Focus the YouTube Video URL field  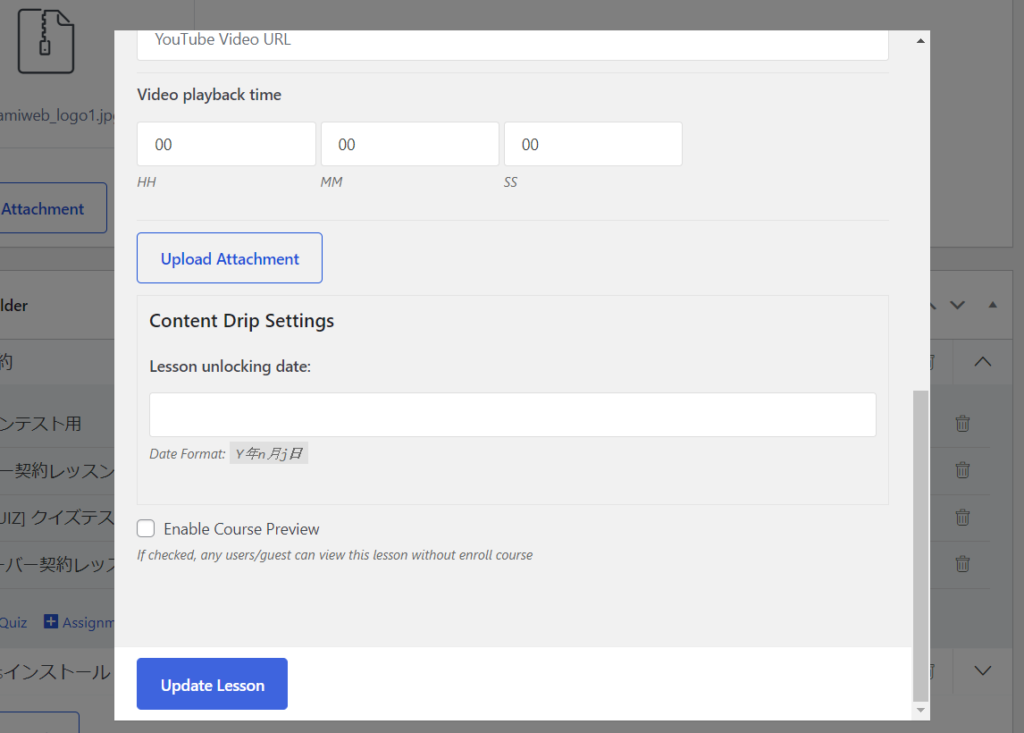[512, 42]
